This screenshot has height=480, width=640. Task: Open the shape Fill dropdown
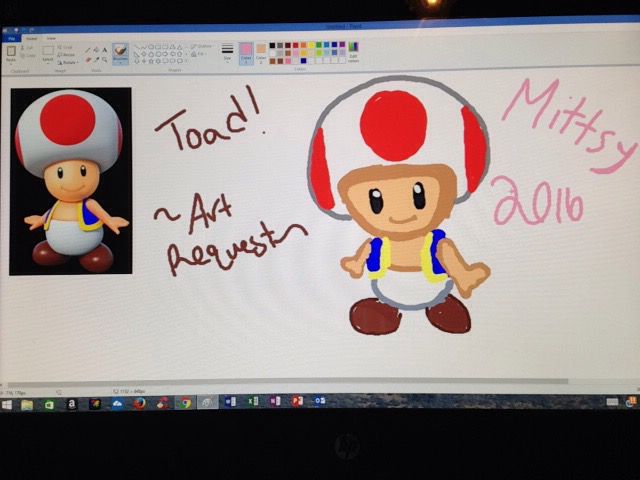198,54
